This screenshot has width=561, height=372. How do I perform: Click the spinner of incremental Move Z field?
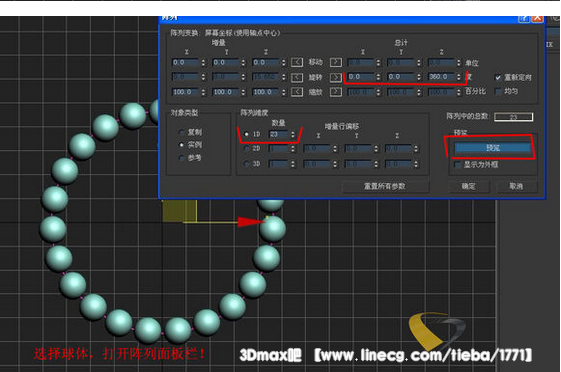(283, 62)
